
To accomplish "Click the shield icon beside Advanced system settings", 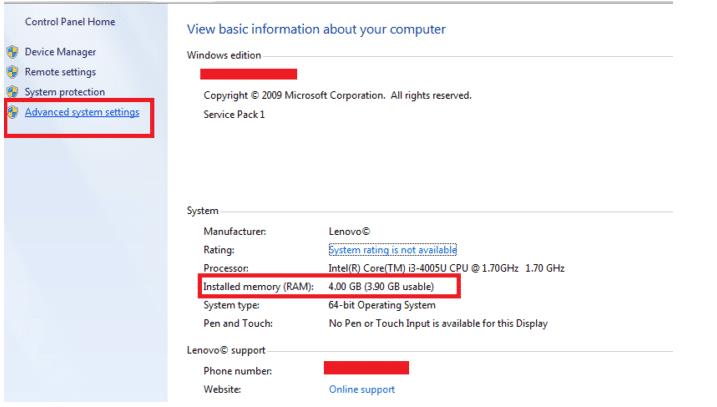I will 13,112.
